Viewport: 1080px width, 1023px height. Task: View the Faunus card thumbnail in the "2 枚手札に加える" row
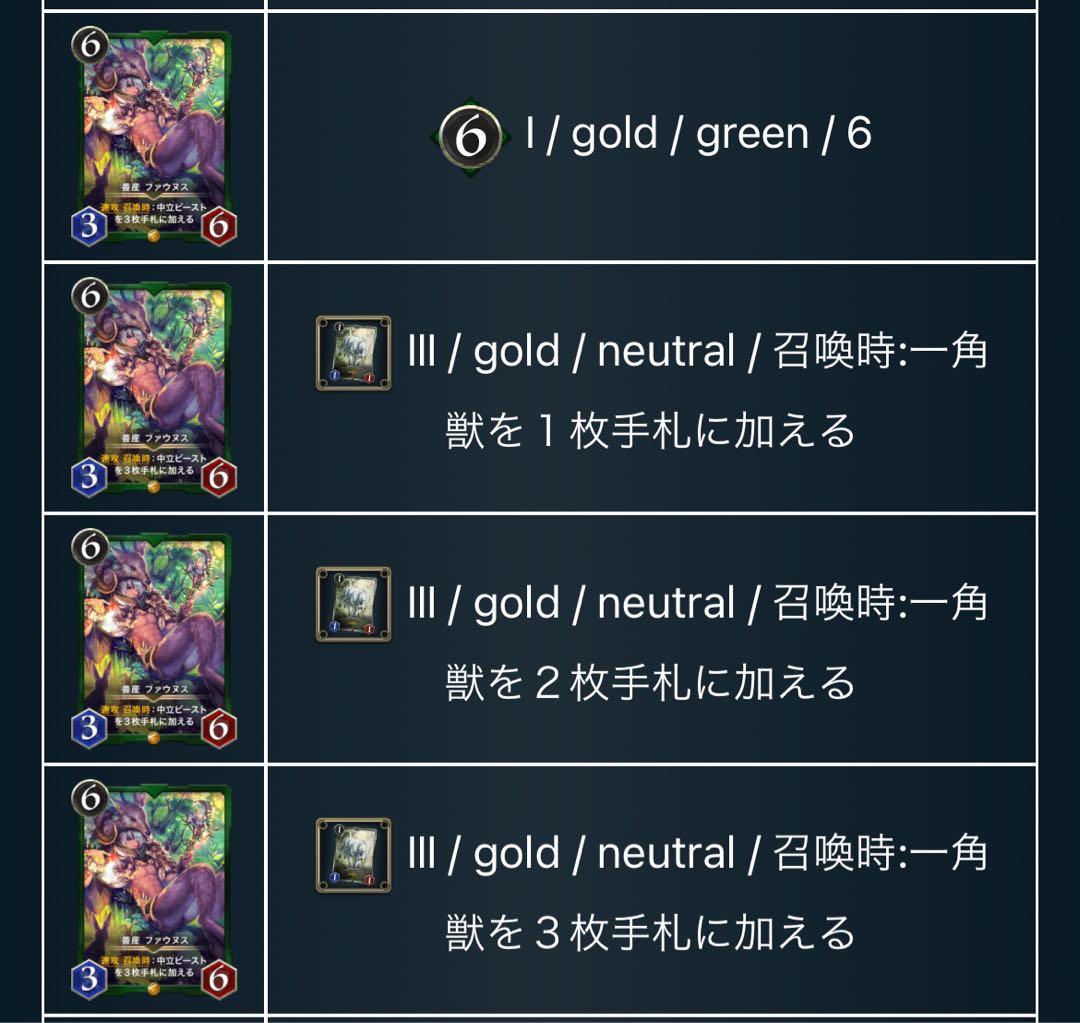[x=154, y=639]
